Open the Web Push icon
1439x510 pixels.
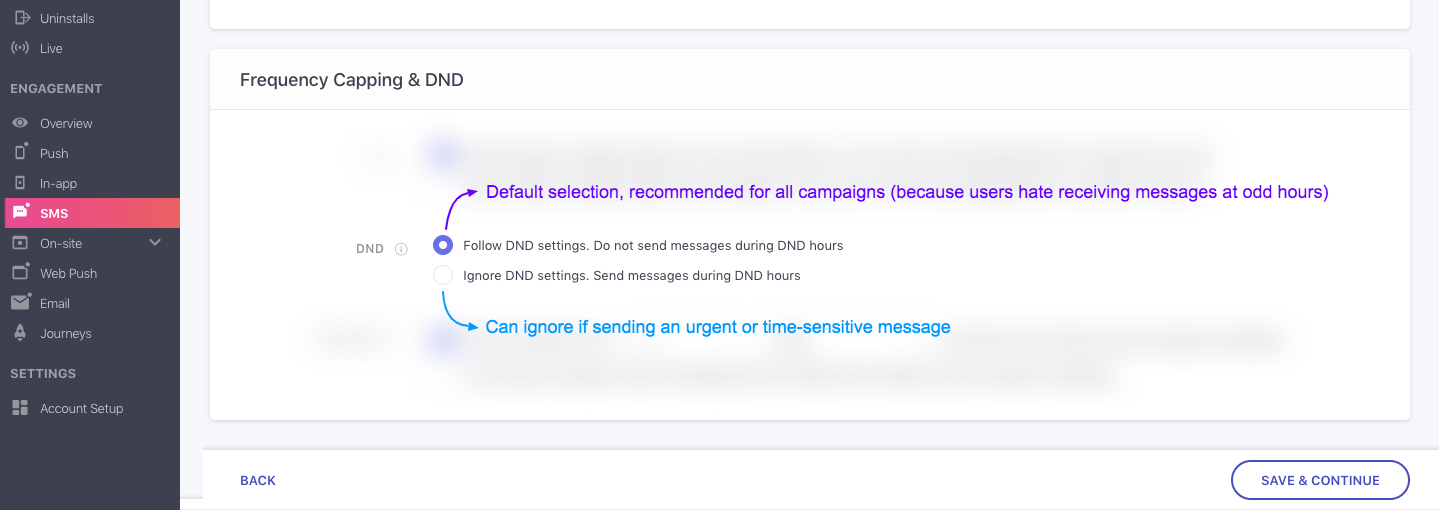(x=20, y=272)
